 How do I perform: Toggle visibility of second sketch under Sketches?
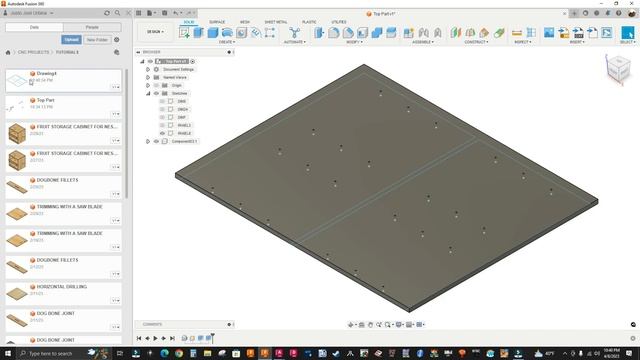coord(162,109)
